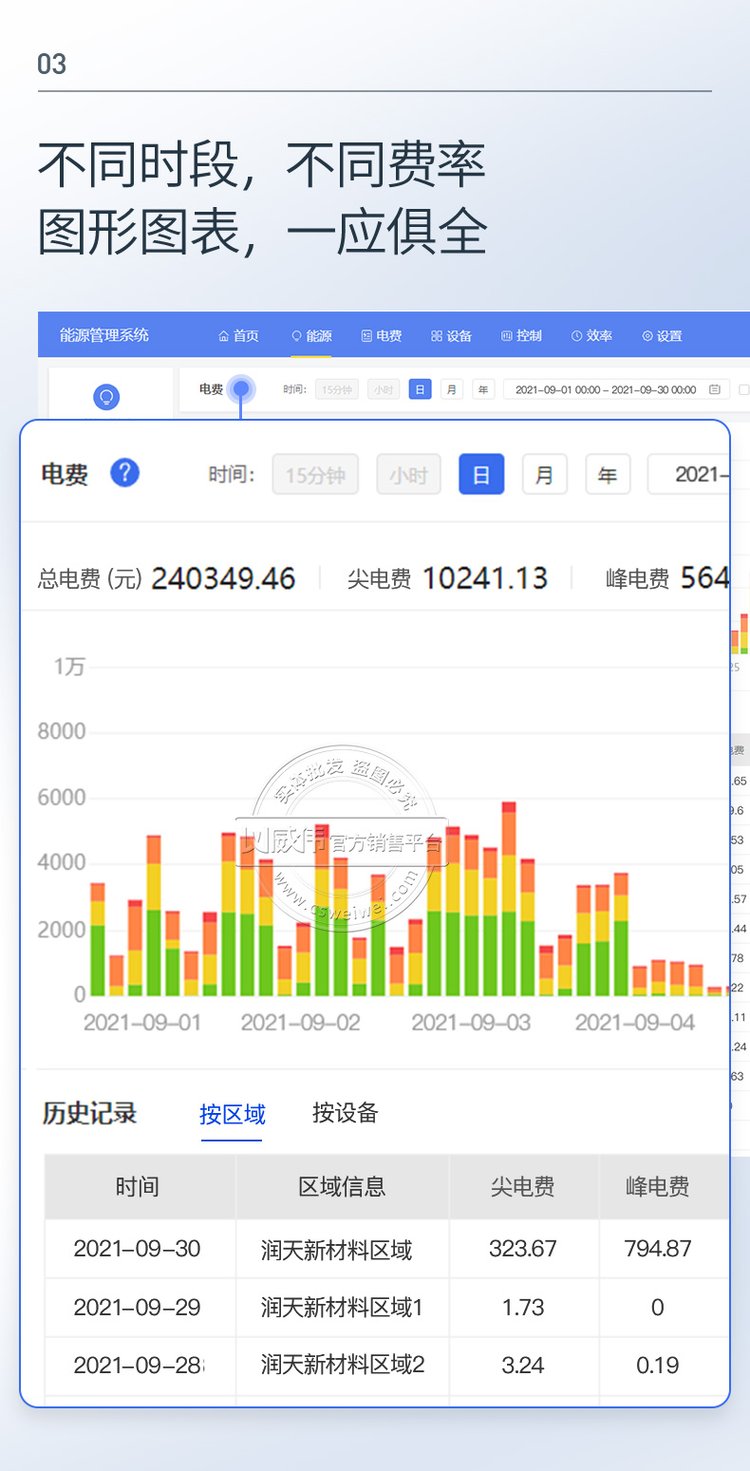The width and height of the screenshot is (750, 1471).
Task: Switch large time selector to 年
Action: pos(607,475)
